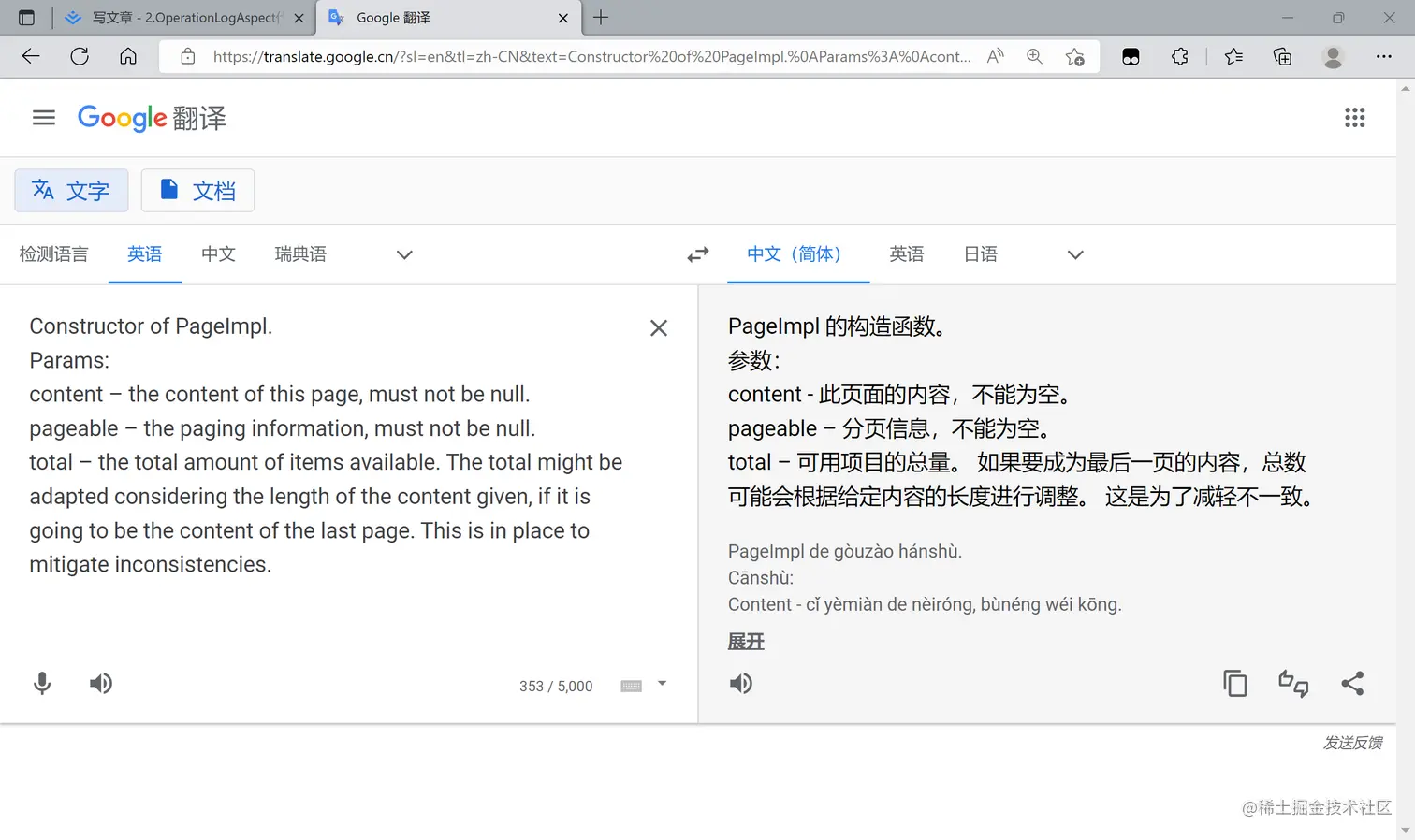Close the 写文章 browser tab
This screenshot has height=840, width=1415.
pyautogui.click(x=299, y=18)
